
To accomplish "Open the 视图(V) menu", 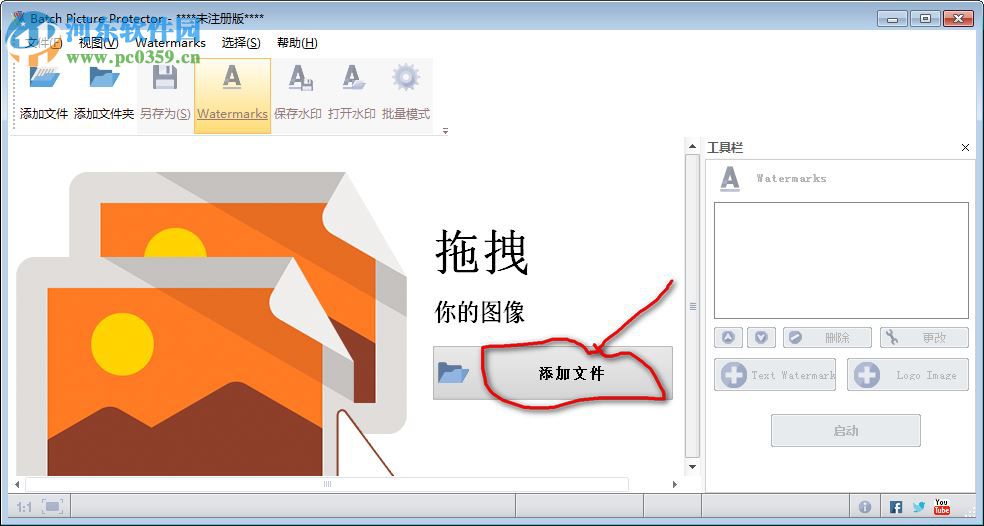I will 99,43.
